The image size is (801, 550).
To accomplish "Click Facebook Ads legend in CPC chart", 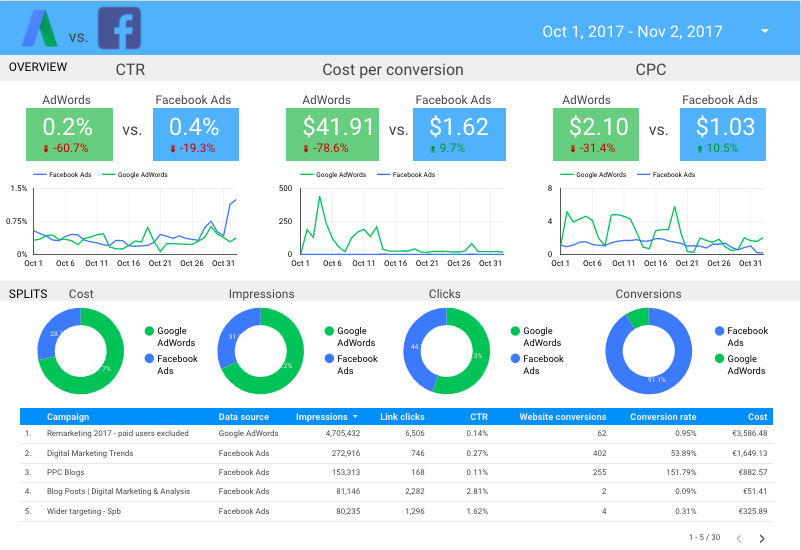I will click(666, 175).
